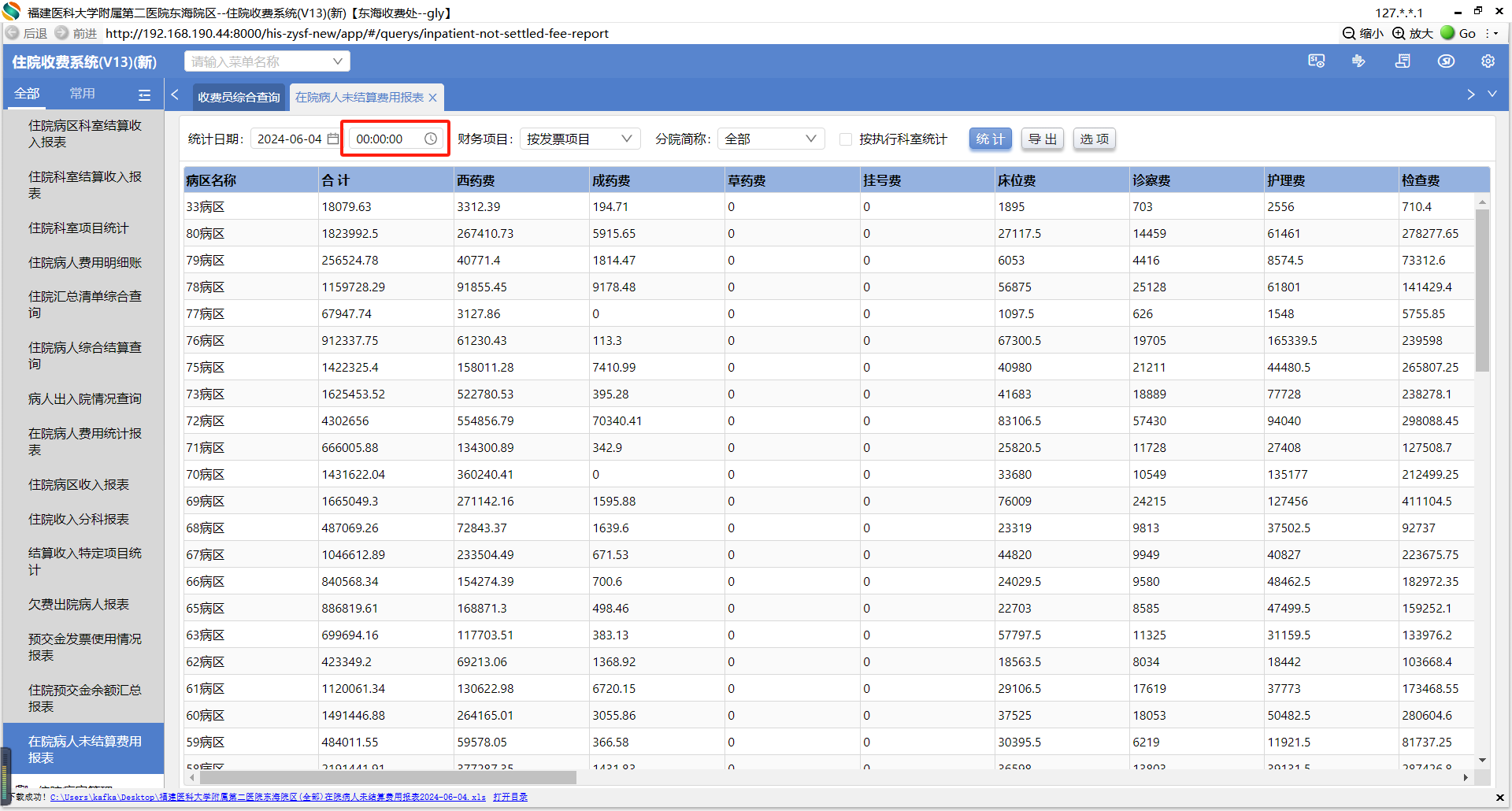Click the 放大 zoom-in magnifier icon
The width and height of the screenshot is (1512, 811).
(1399, 33)
